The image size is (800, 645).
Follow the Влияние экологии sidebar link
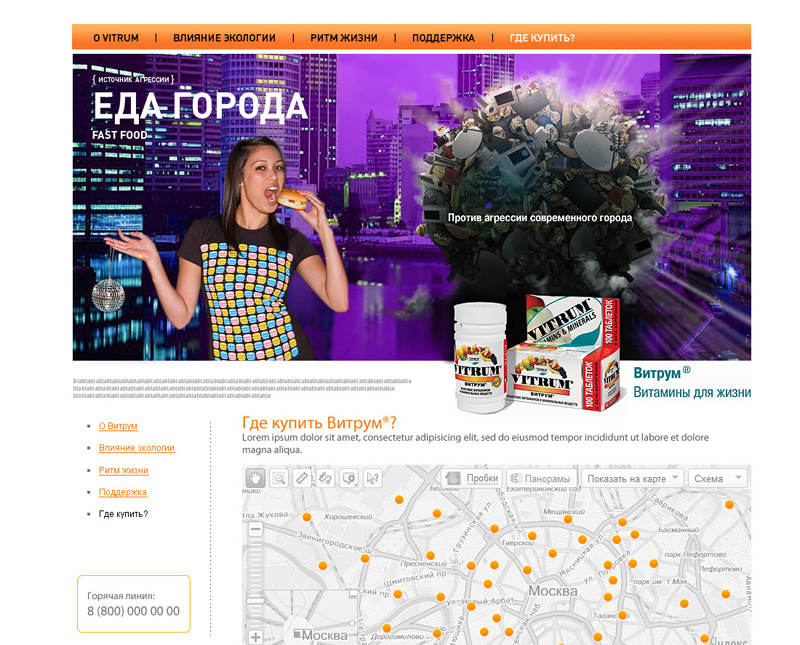click(x=137, y=448)
